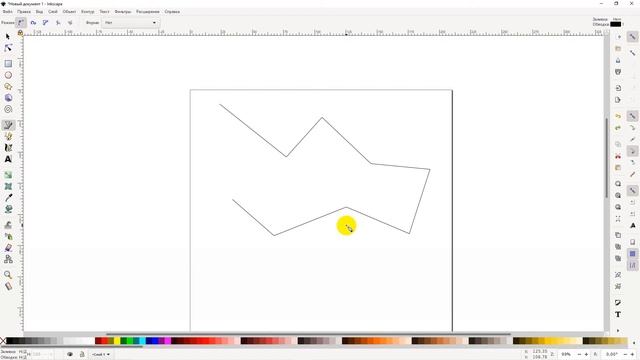Toggle layer visibility eye in status bar
The image size is (640, 360).
(x=70, y=354)
